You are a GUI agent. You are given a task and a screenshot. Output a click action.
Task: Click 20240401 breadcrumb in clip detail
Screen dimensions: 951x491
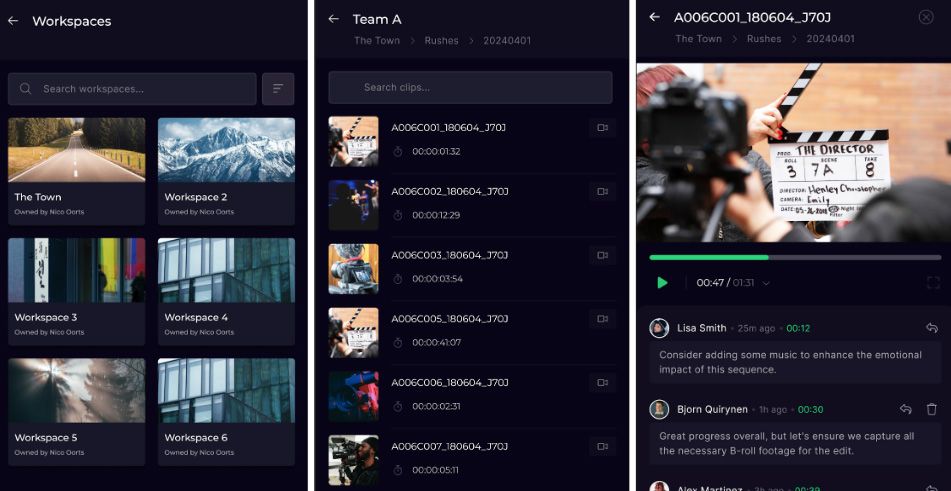pyautogui.click(x=830, y=39)
